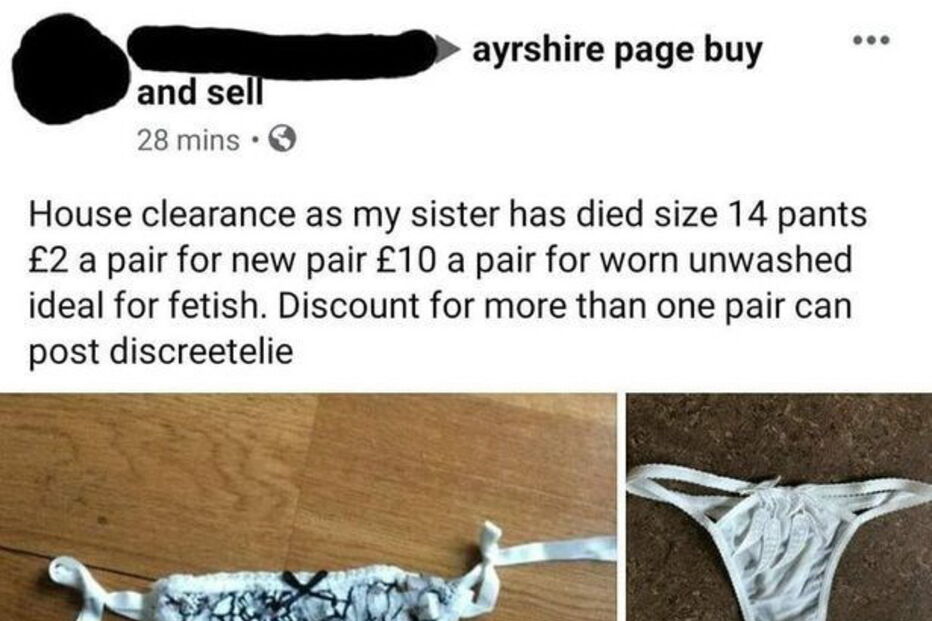Screen dimensions: 932x621
Task: Open the 'ayrshire page buy' group link
Action: [x=616, y=51]
